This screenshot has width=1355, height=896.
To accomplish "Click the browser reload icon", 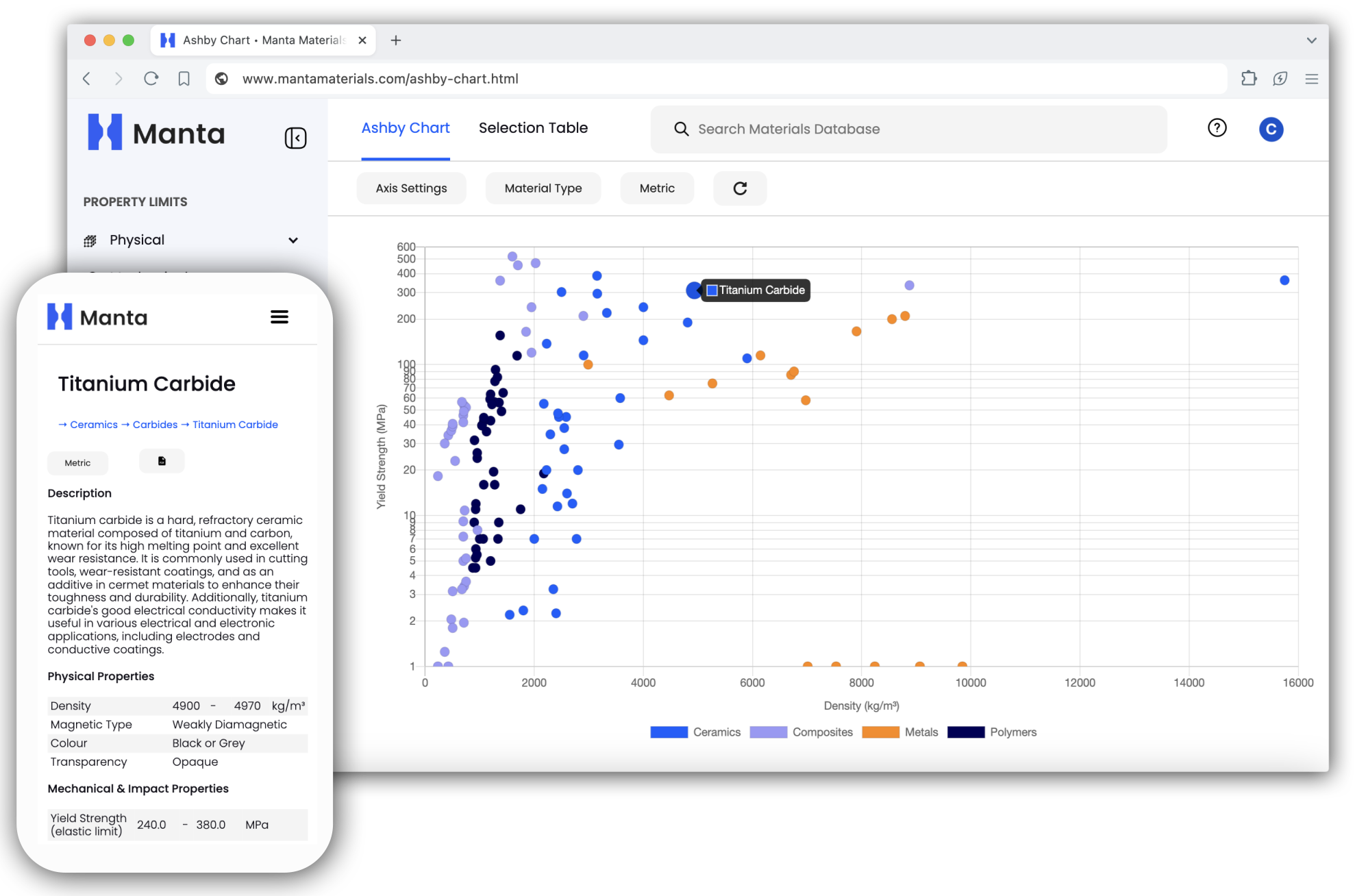I will point(151,79).
